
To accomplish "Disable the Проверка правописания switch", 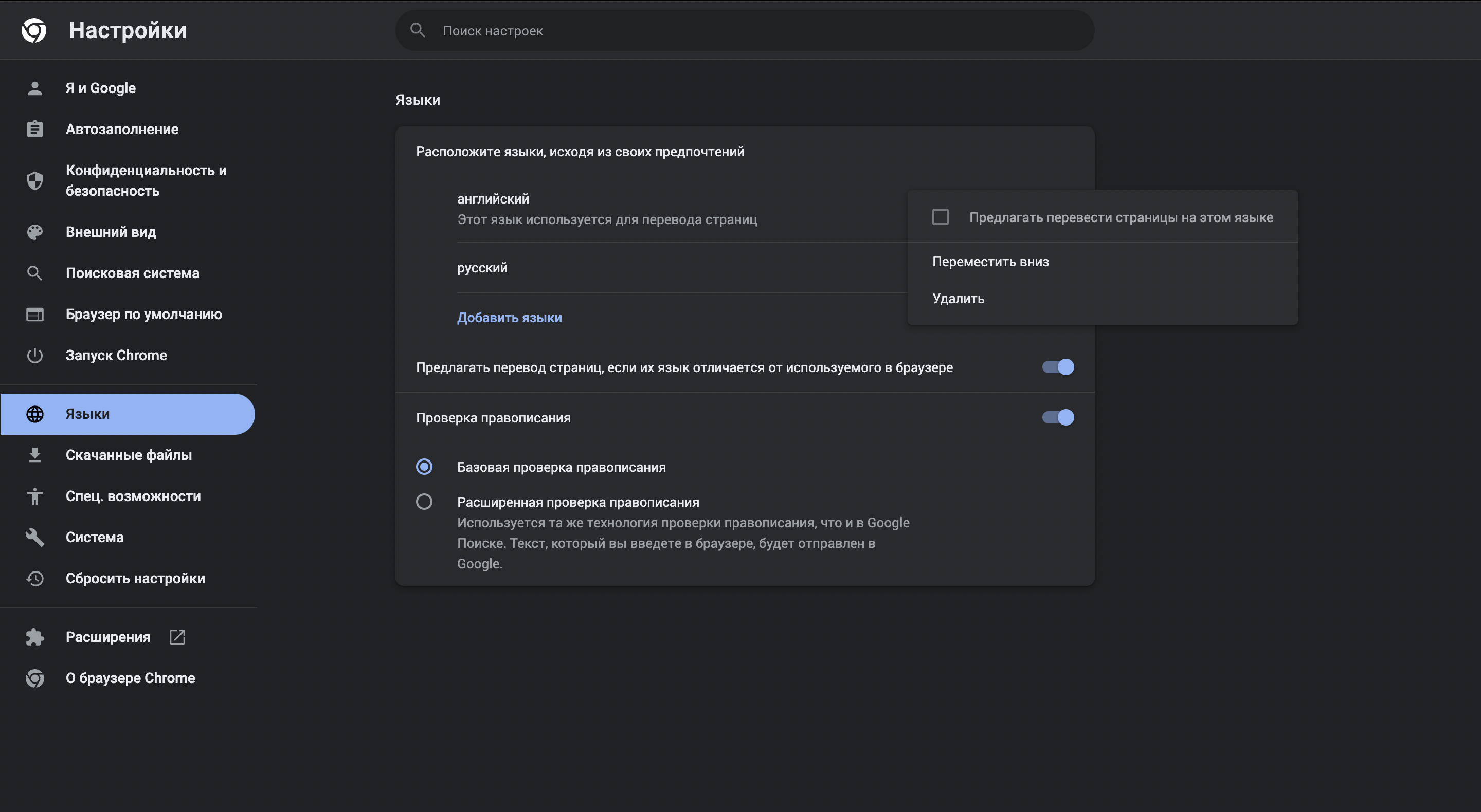I will (x=1058, y=417).
